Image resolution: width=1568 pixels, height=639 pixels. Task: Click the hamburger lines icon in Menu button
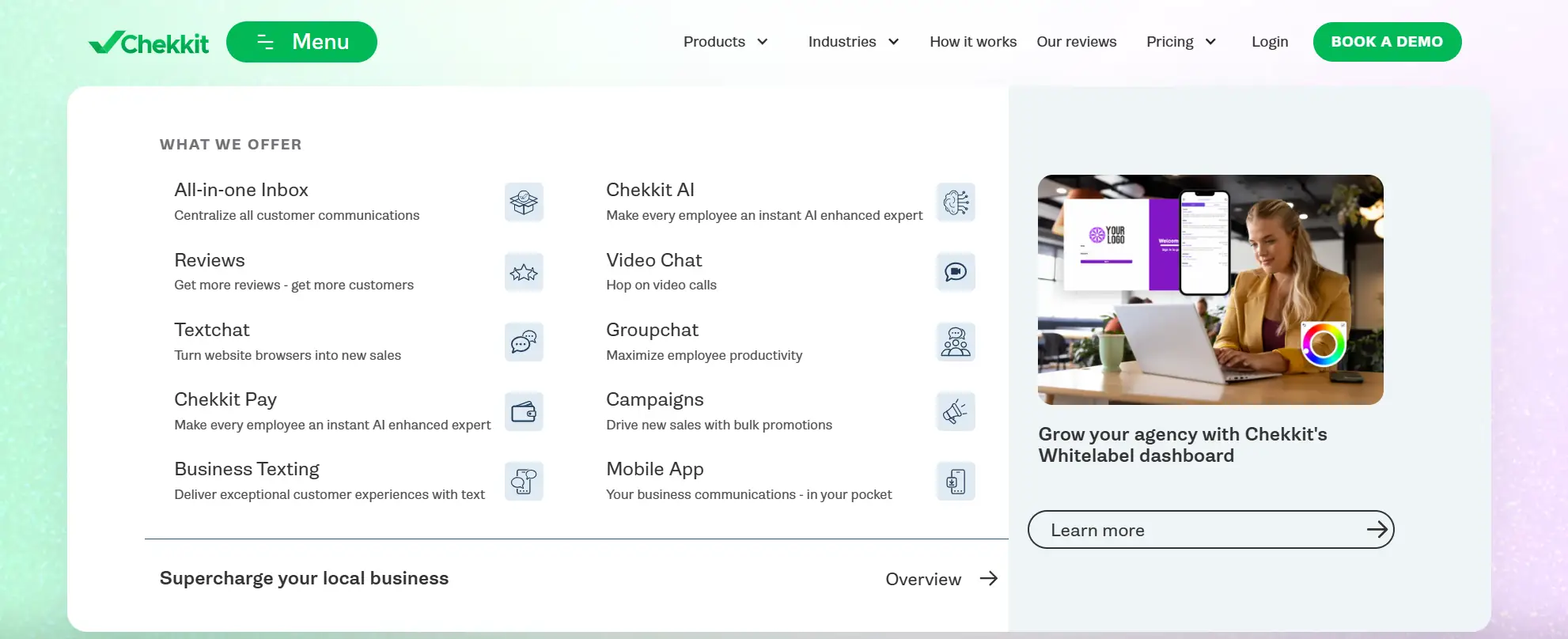point(266,42)
